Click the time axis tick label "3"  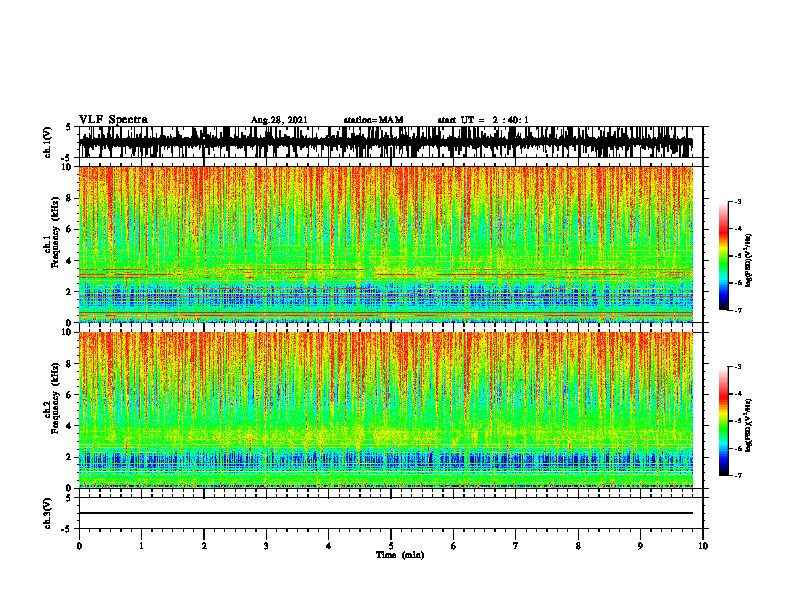(x=266, y=546)
